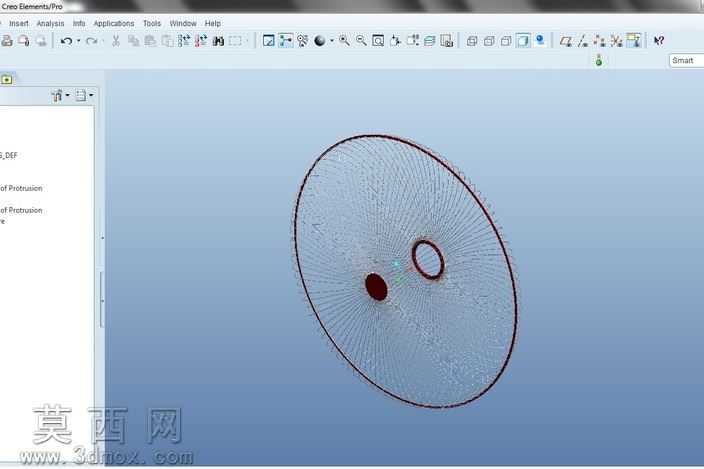The image size is (704, 469).
Task: Open the Window menu
Action: (183, 23)
